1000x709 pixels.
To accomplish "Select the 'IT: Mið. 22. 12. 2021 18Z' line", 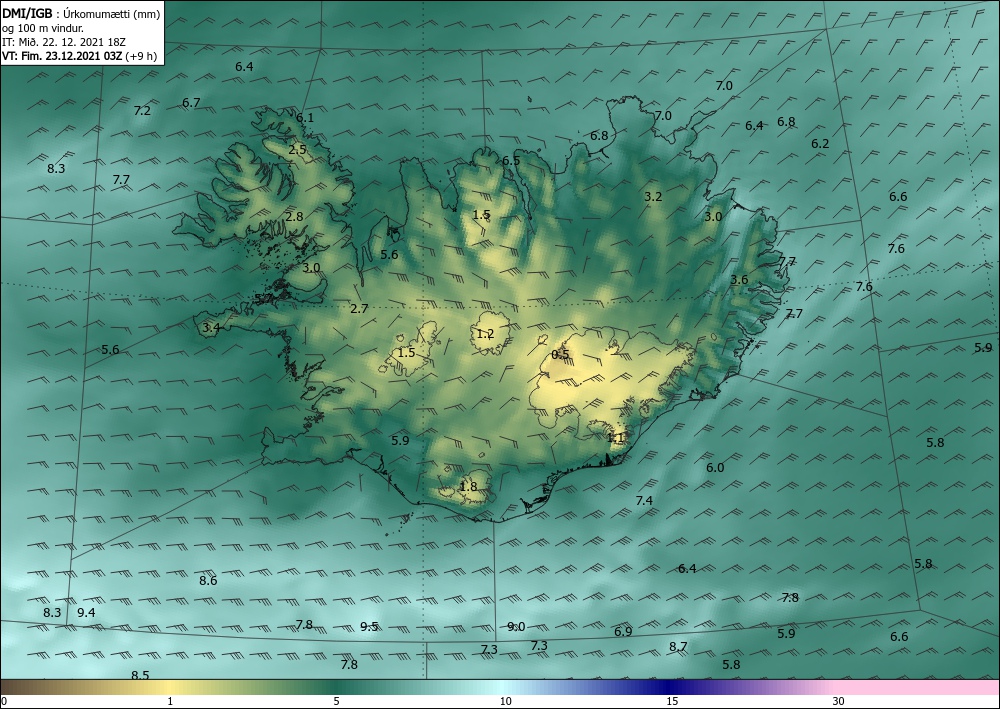I will point(64,41).
